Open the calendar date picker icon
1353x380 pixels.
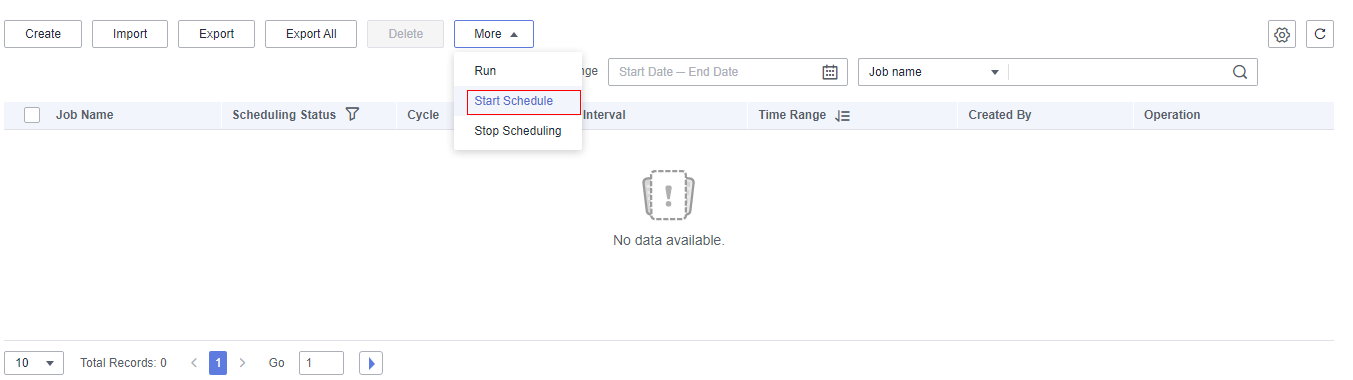click(x=829, y=72)
